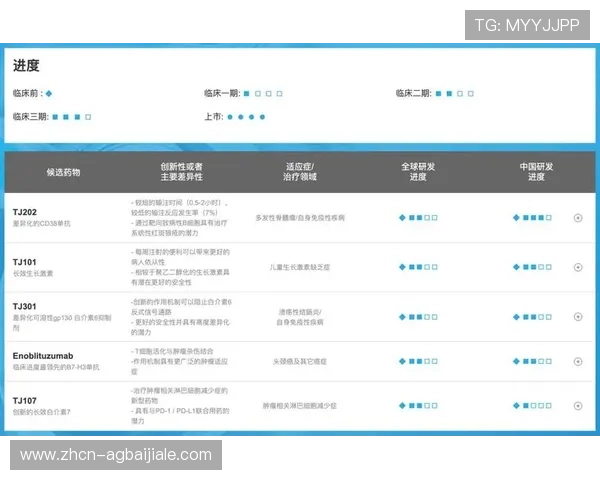
Task: Click TJ101 indication text 儿童生长激素缺乏症
Action: point(300,267)
